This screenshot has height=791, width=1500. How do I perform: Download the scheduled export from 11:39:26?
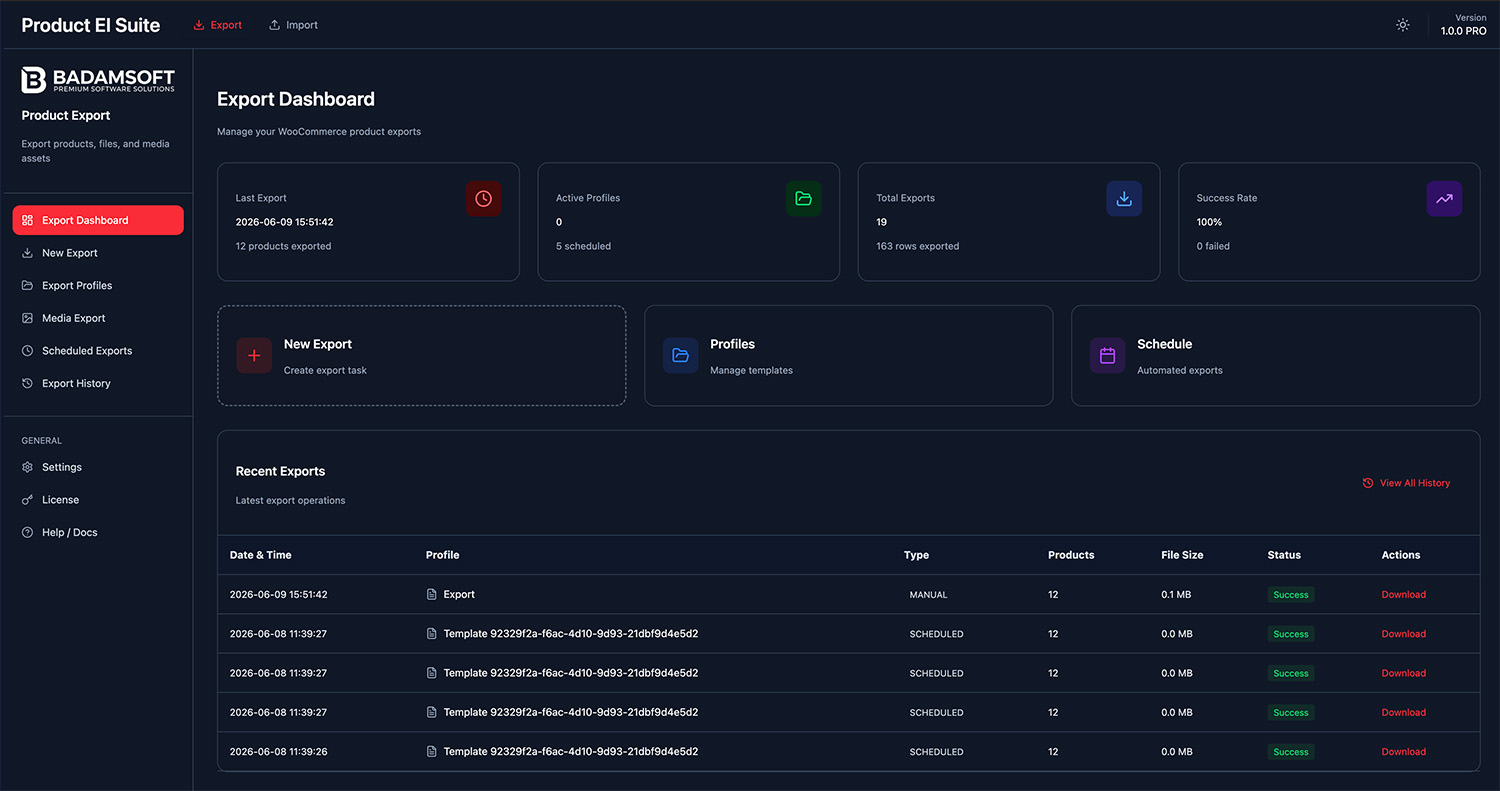1403,752
